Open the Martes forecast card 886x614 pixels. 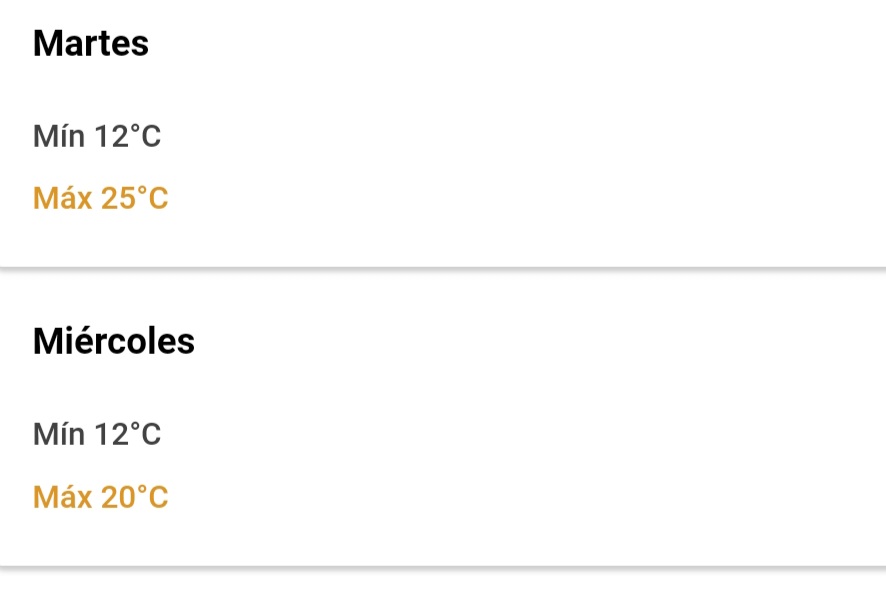443,133
